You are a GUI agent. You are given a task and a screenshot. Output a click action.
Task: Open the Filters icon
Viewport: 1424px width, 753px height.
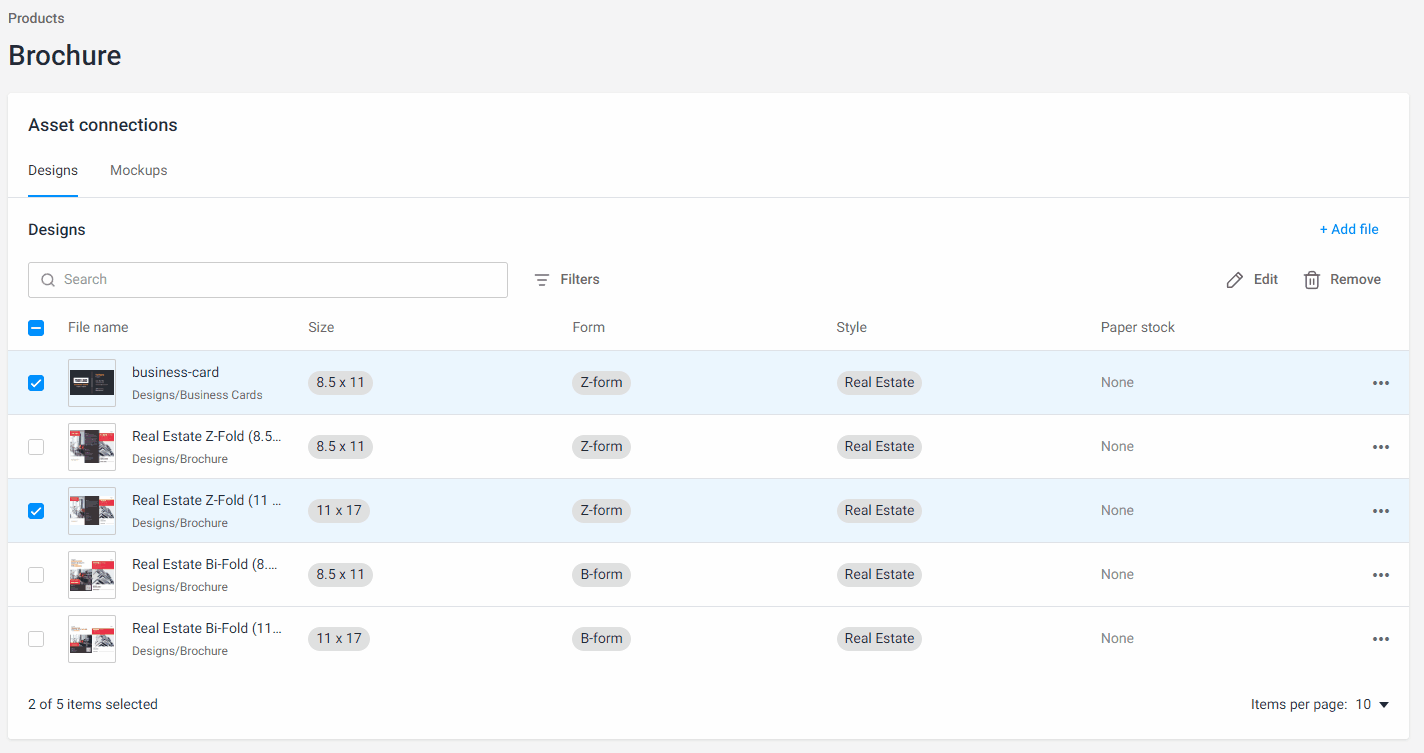pos(541,280)
